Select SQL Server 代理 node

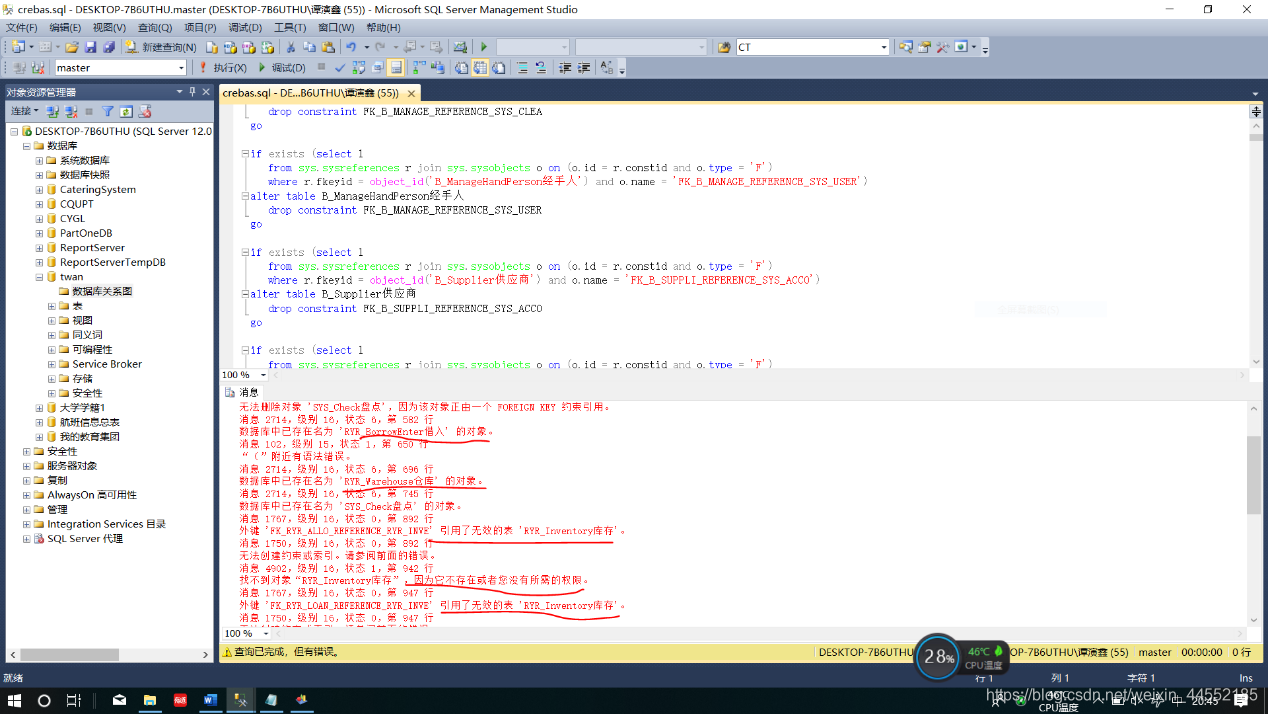click(x=85, y=538)
